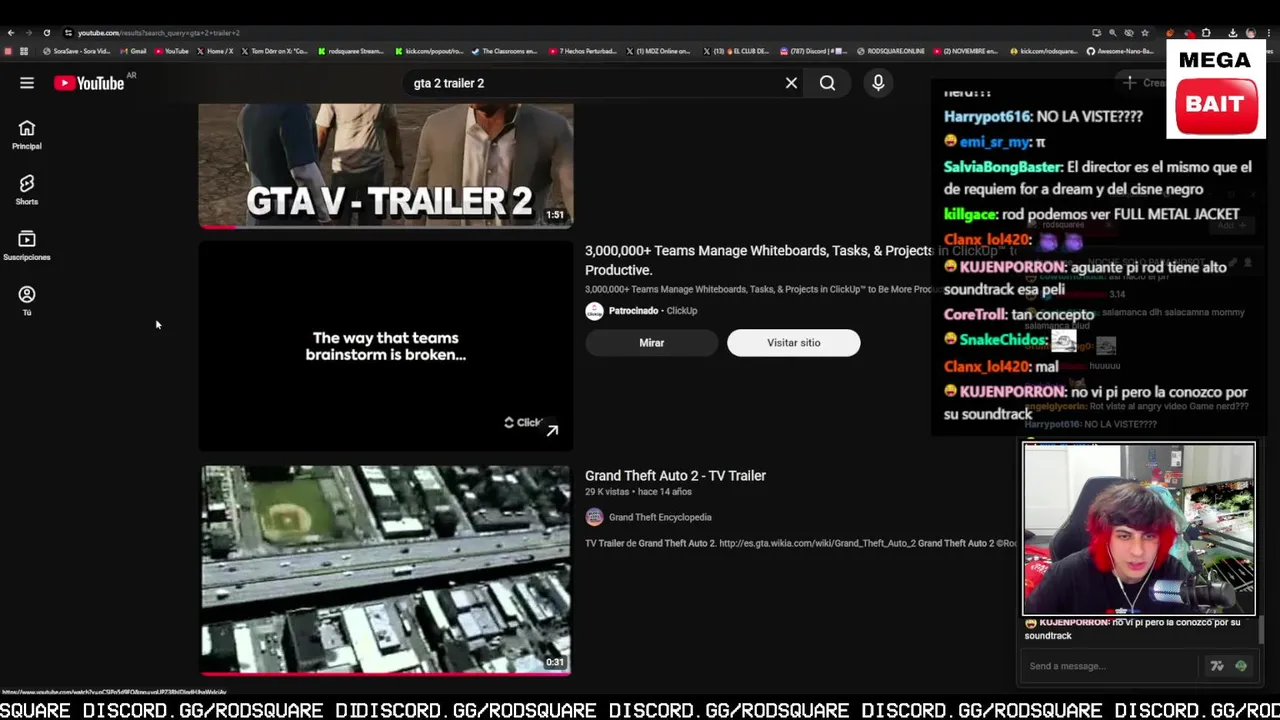Click killgace username in chat

[970, 215]
